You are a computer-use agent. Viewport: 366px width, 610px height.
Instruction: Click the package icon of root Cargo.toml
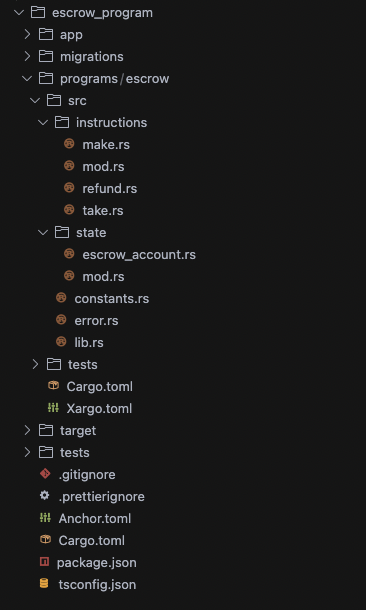[46, 540]
